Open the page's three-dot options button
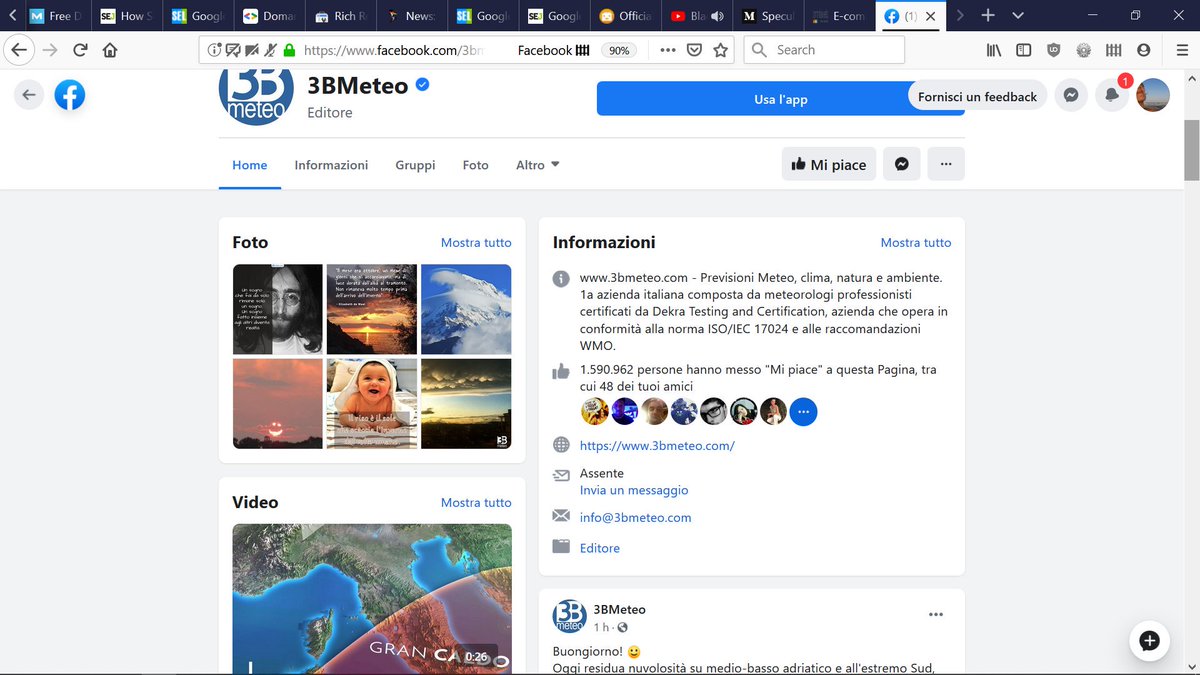 (946, 164)
